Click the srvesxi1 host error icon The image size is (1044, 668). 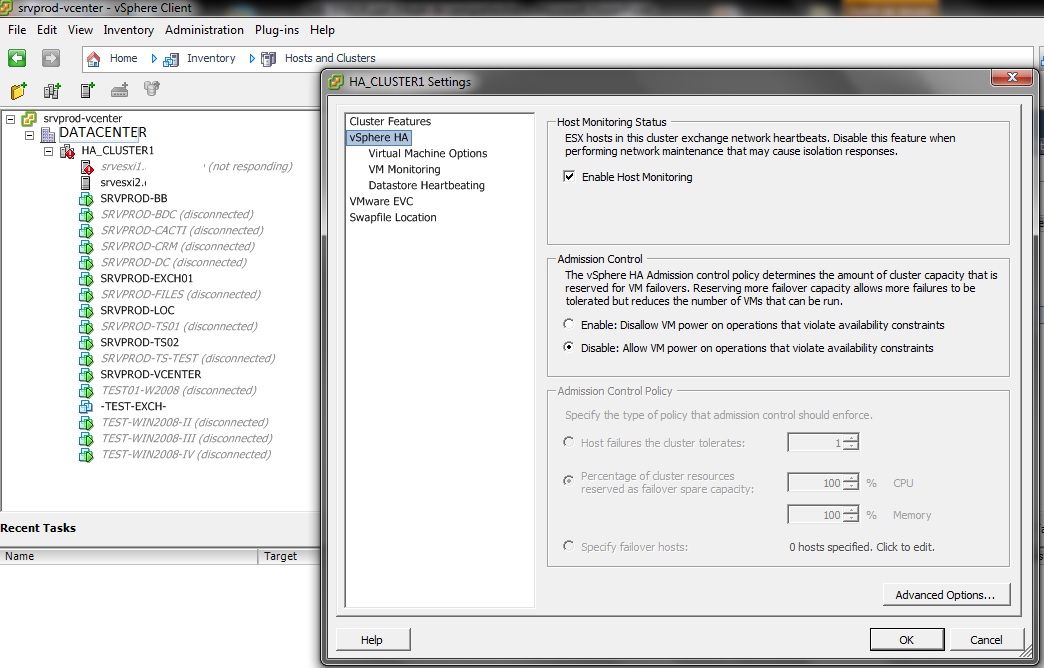point(87,167)
